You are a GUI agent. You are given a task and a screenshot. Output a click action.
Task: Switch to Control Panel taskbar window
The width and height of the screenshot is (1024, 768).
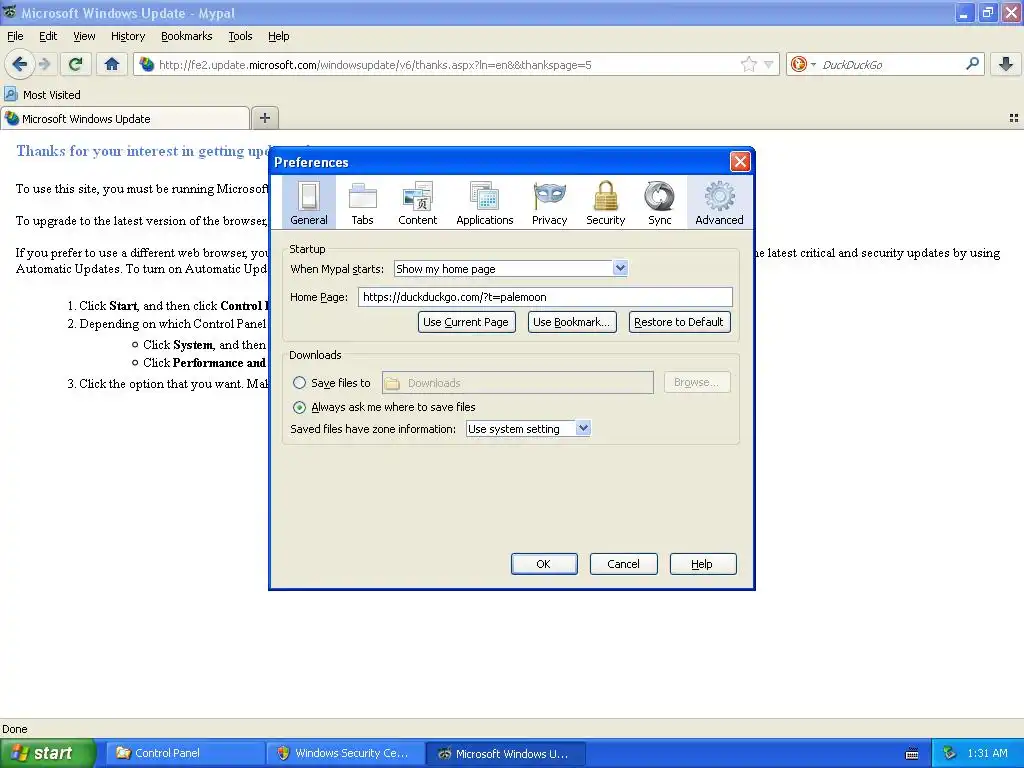click(x=185, y=753)
